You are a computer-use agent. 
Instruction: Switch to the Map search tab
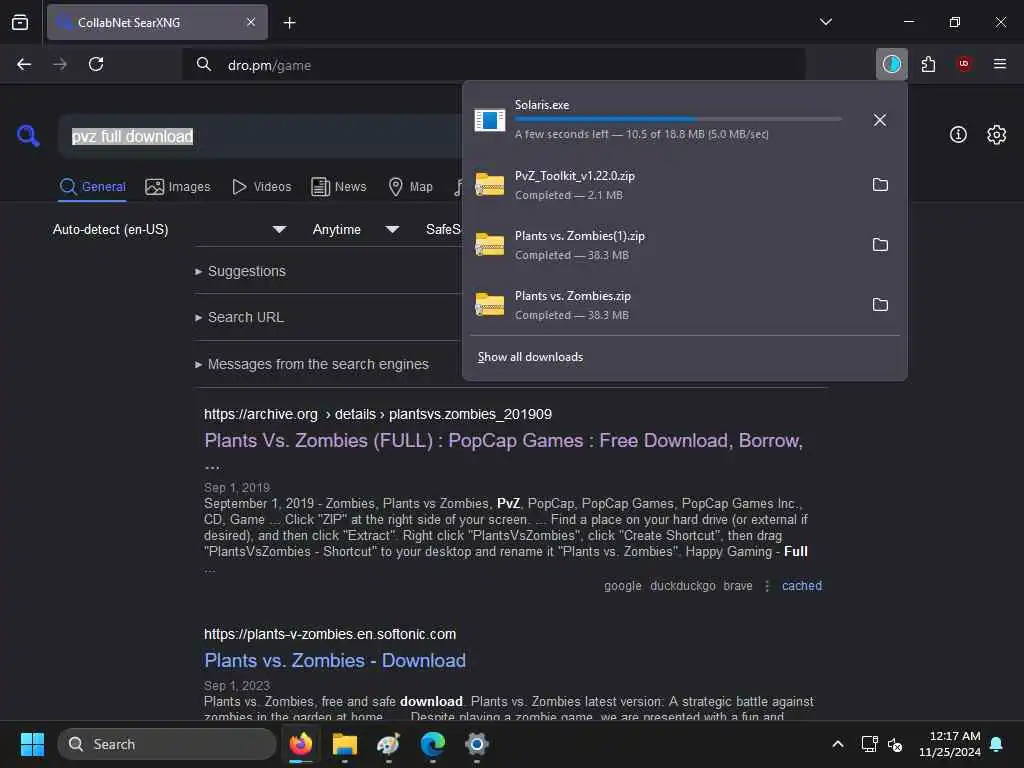pos(410,187)
